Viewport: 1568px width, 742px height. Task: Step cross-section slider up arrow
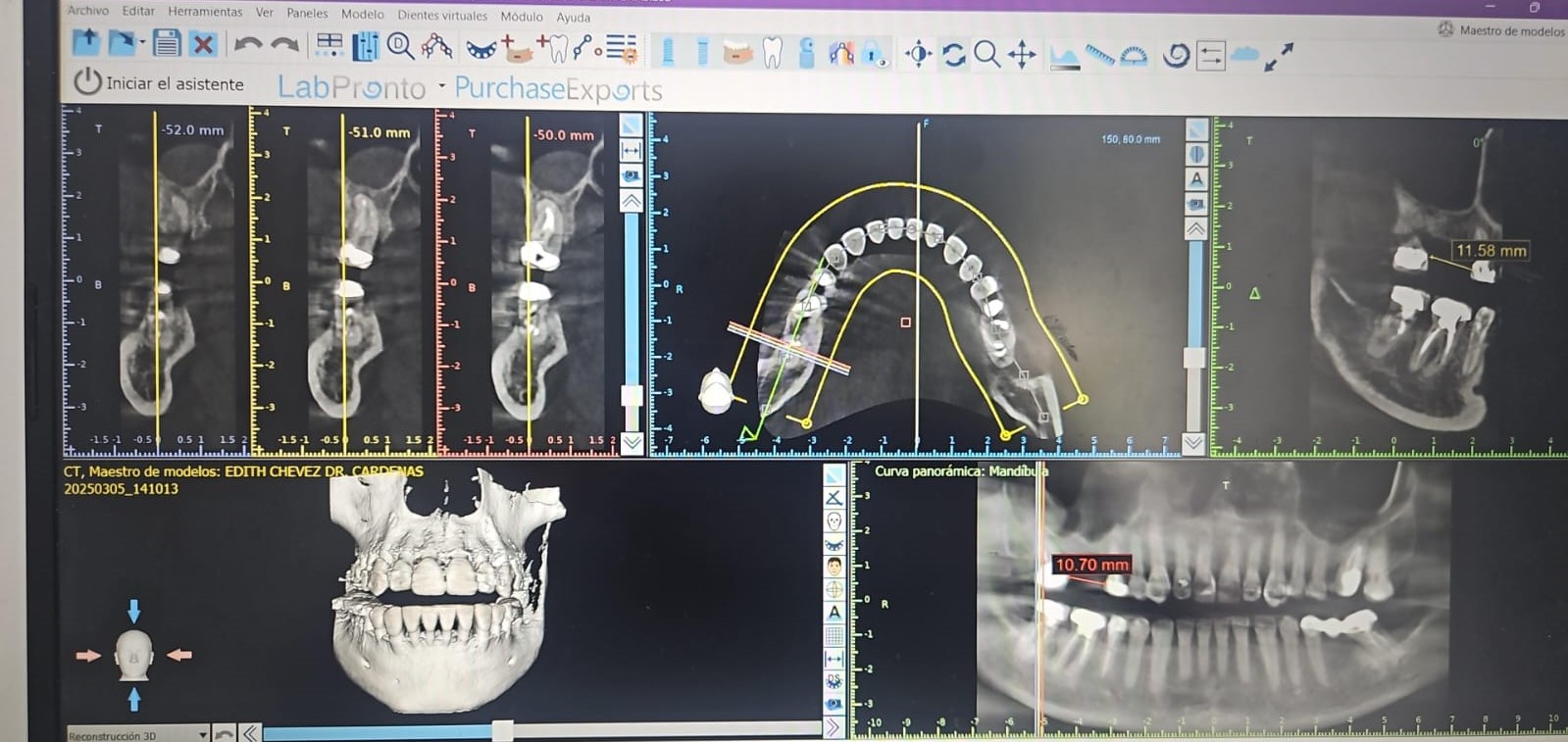632,201
